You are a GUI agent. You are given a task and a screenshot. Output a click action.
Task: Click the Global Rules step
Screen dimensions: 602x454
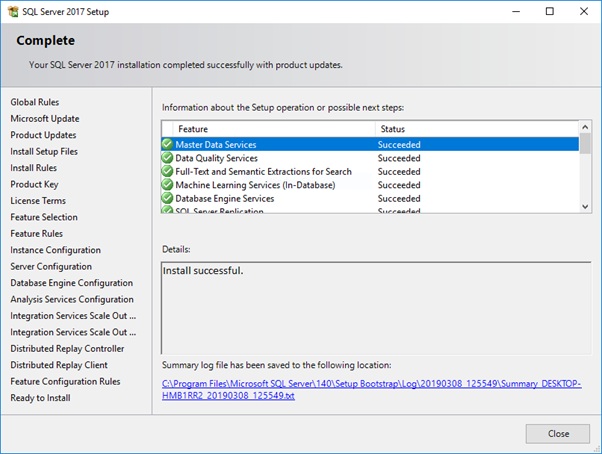[x=35, y=102]
